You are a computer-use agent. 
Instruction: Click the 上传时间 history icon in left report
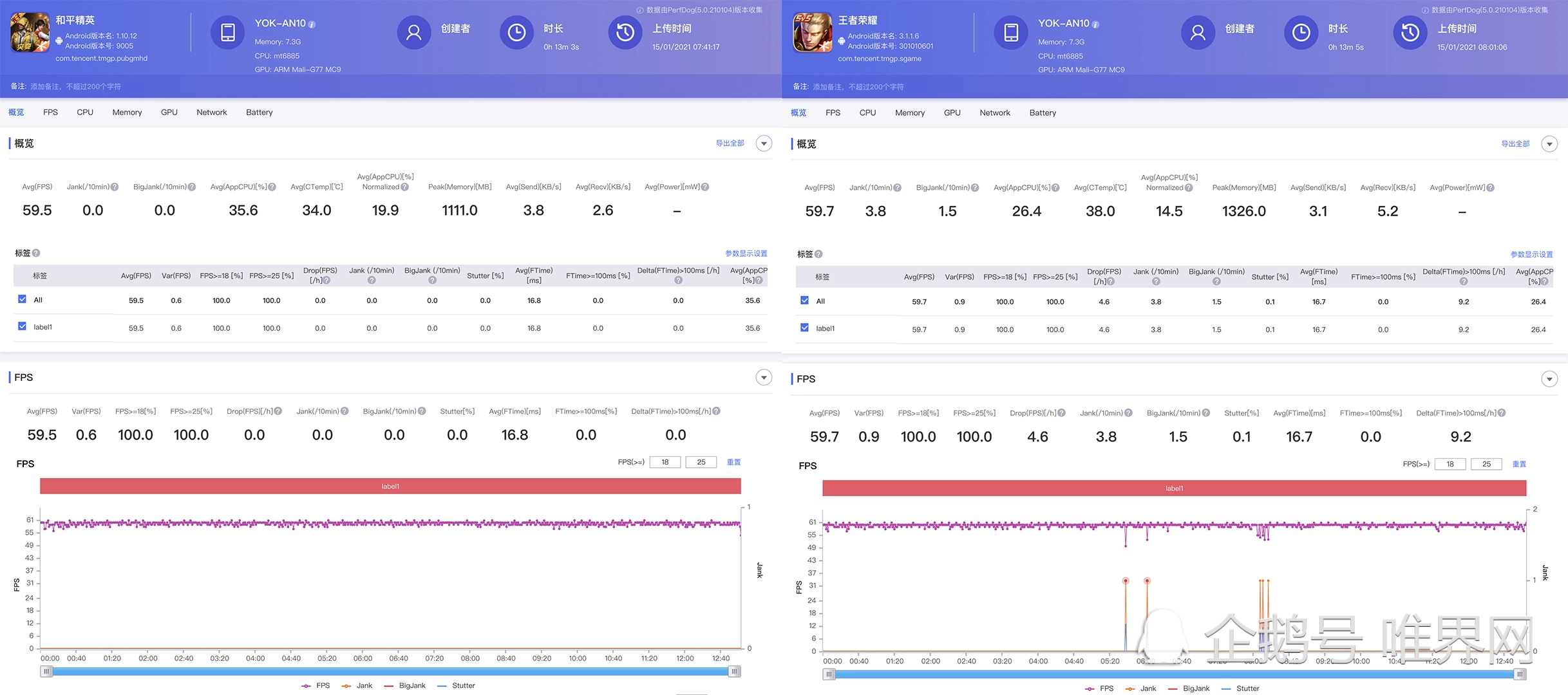click(x=625, y=32)
